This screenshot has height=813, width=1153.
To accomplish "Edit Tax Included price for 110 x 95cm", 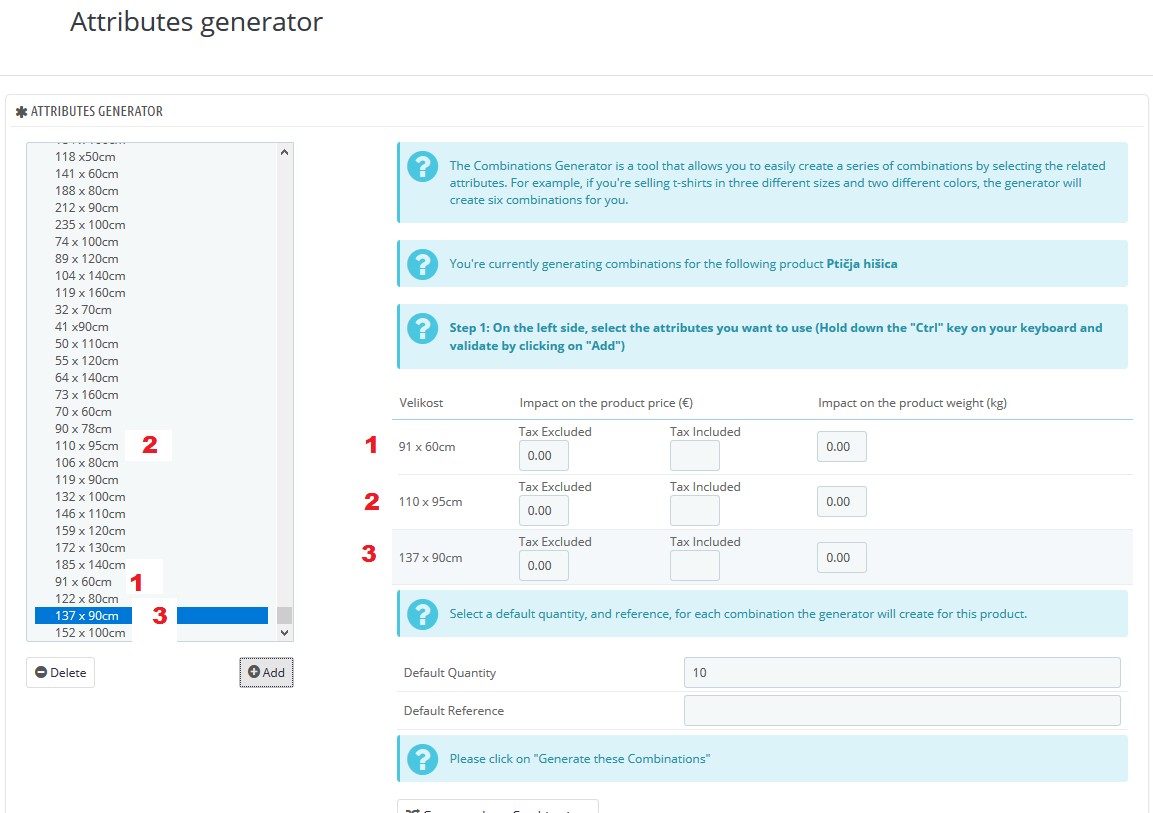I will 695,511.
